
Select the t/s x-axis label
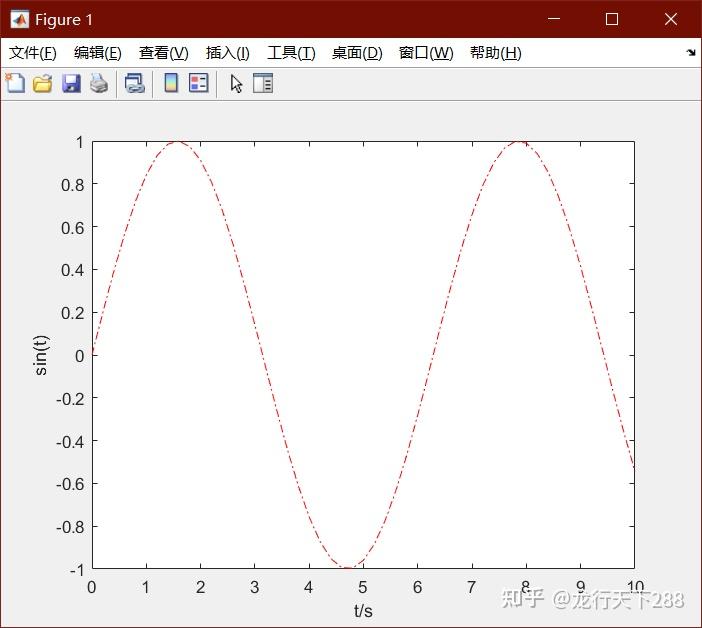click(363, 611)
